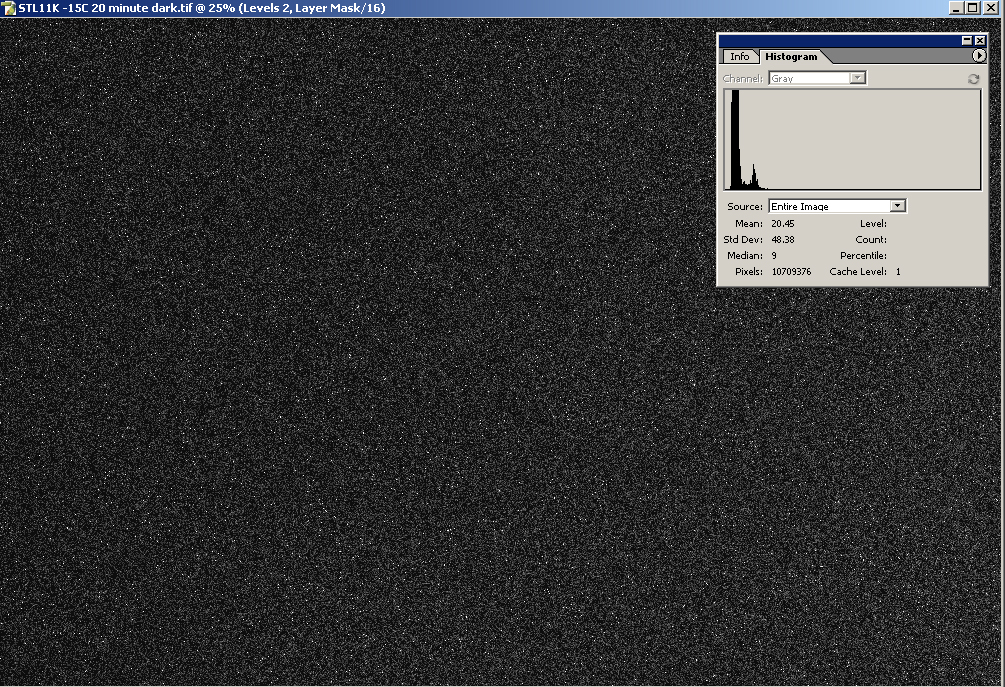The image size is (1005, 687).
Task: Collapse the Histogram palette with minimize button
Action: pos(967,40)
